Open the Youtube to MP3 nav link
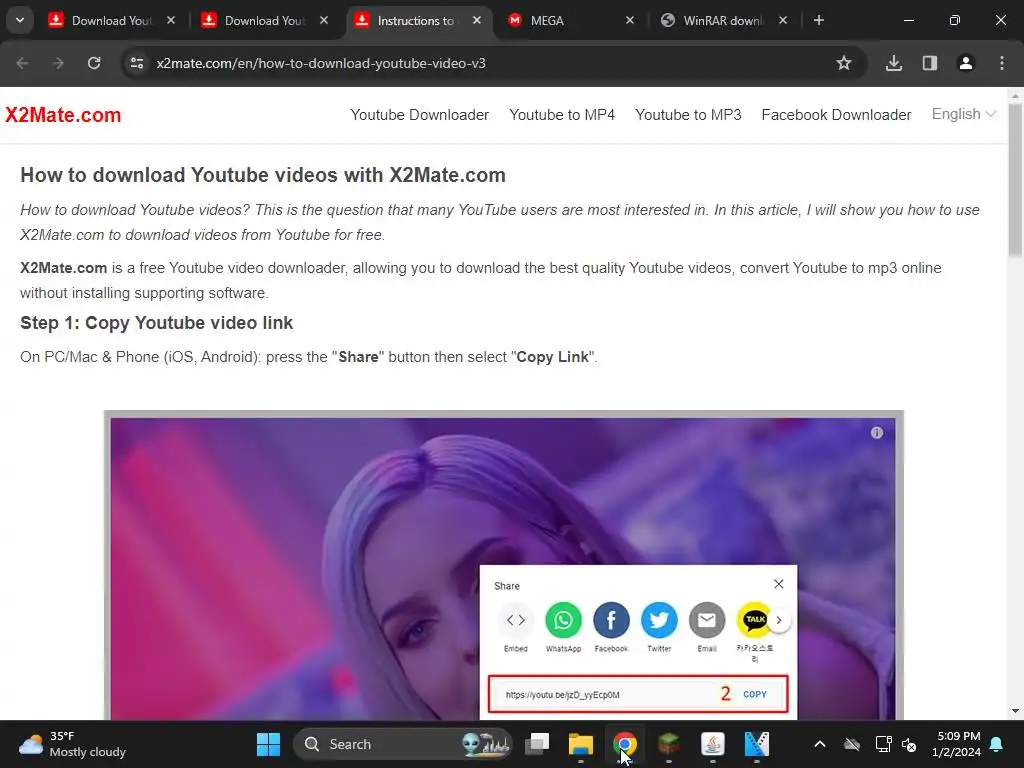The height and width of the screenshot is (768, 1024). point(688,115)
